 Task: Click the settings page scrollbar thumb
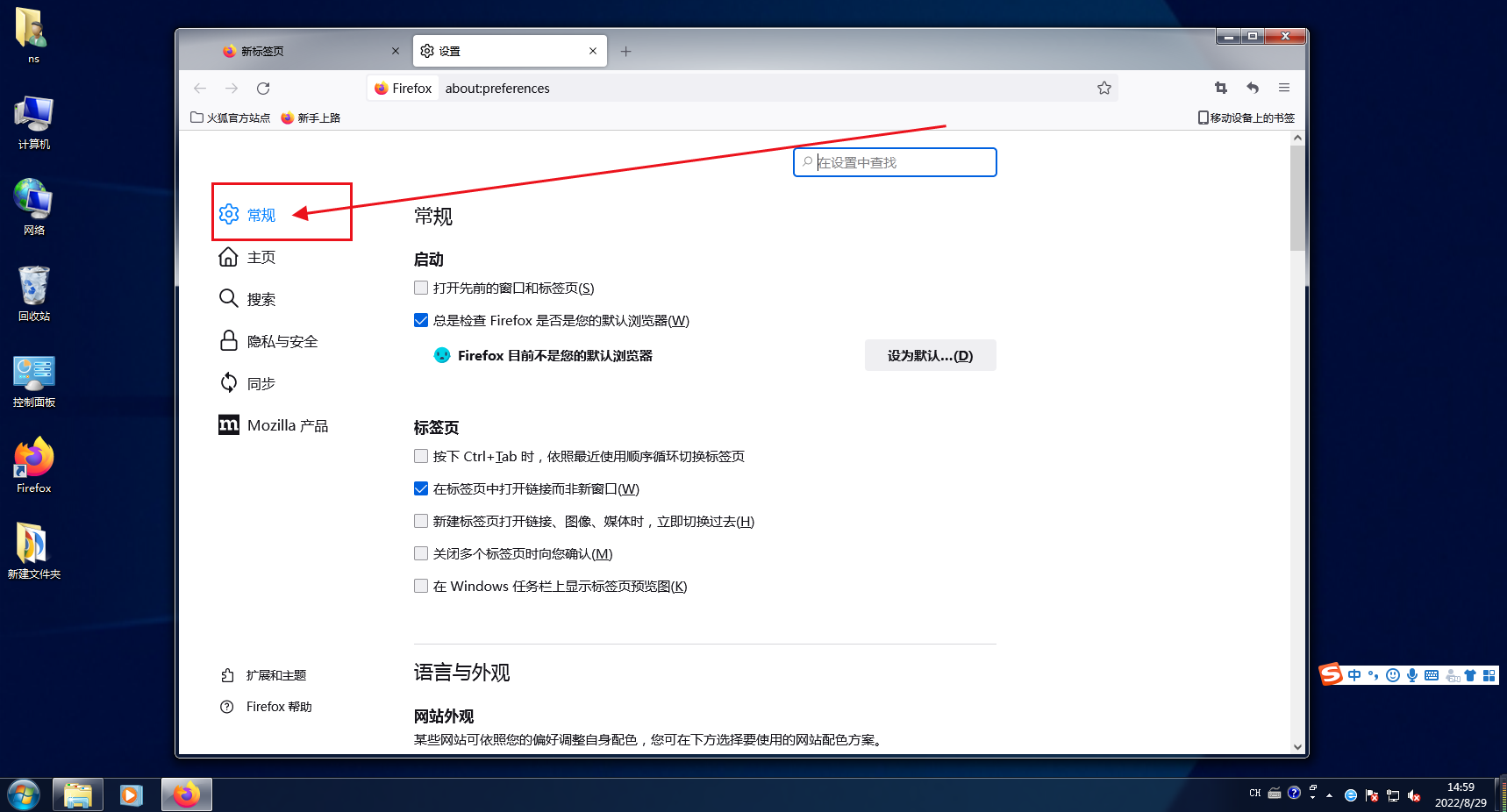tap(1297, 198)
